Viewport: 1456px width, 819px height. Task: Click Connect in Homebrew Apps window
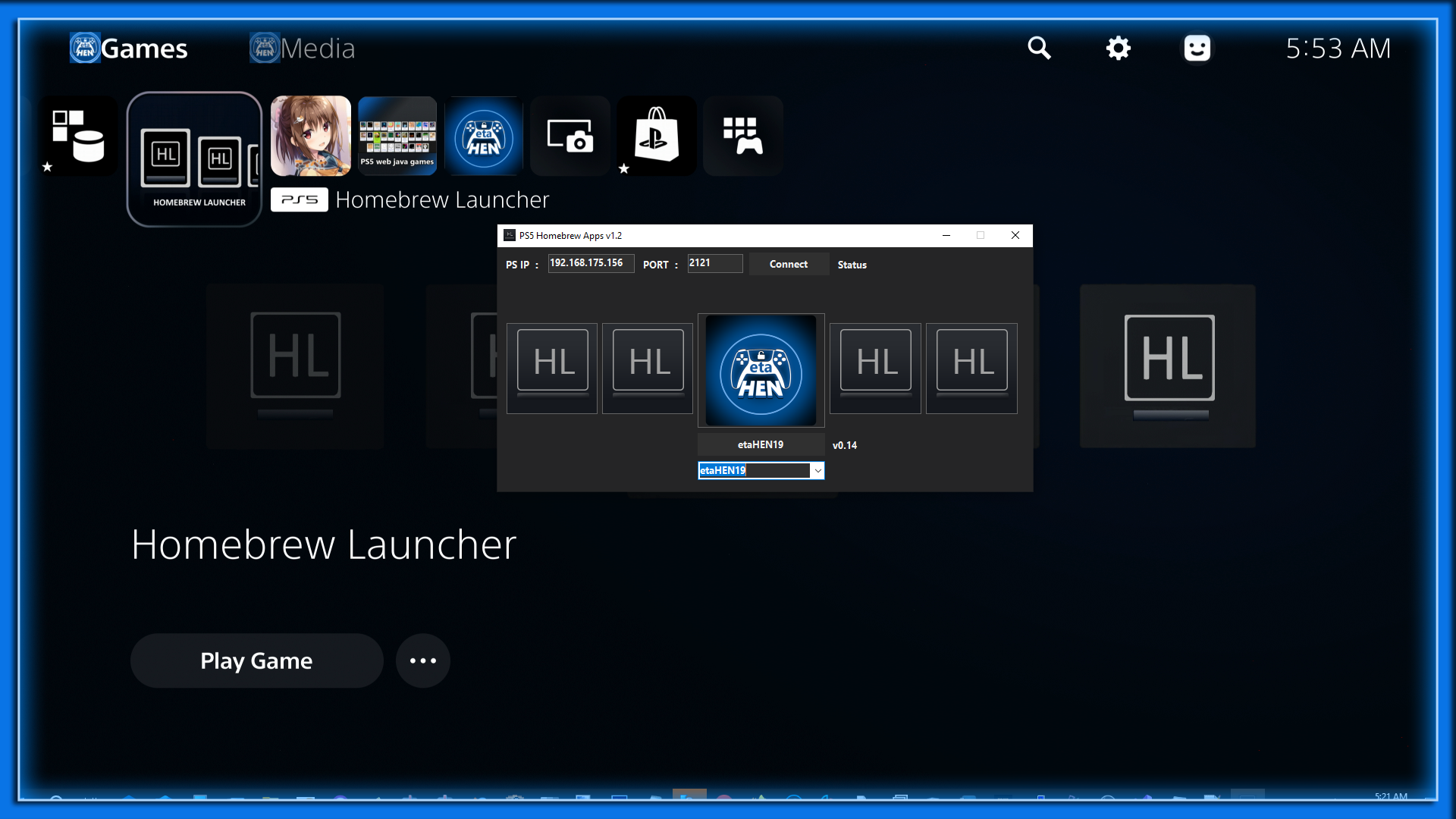pos(788,264)
